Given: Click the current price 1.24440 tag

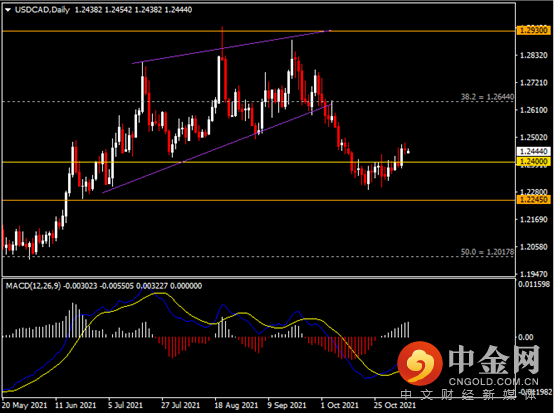Looking at the screenshot, I should click(x=534, y=152).
